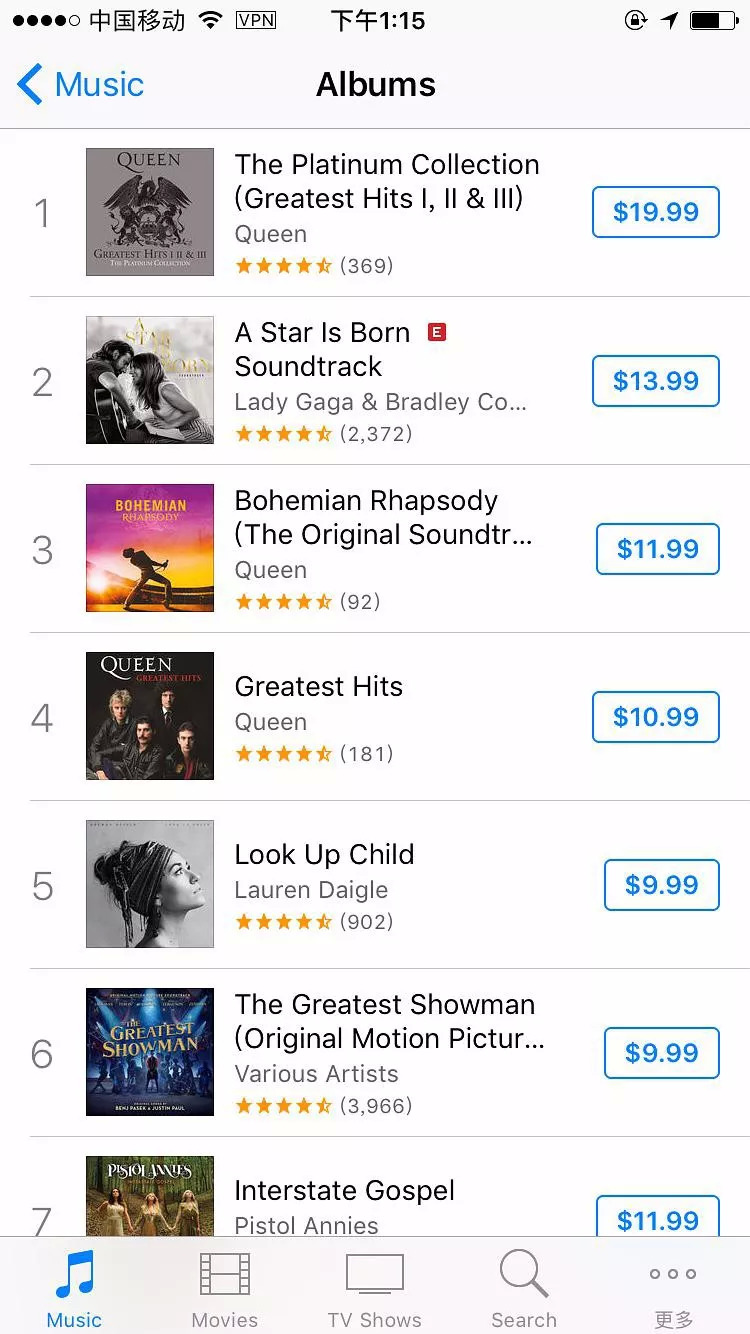This screenshot has height=1334, width=750.
Task: Tap the back chevron to Music
Action: click(30, 85)
